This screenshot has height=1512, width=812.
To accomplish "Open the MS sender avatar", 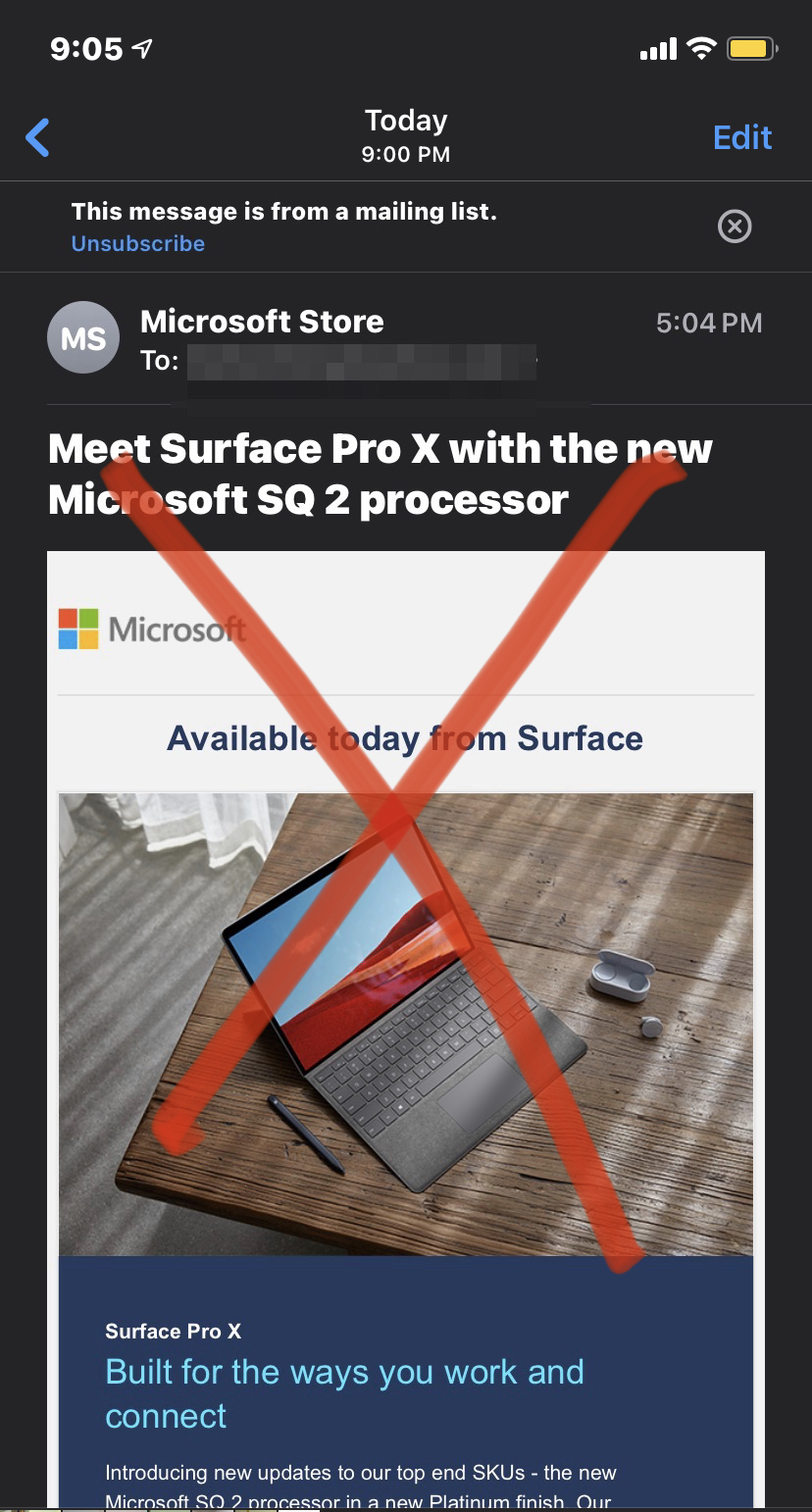I will (x=83, y=338).
